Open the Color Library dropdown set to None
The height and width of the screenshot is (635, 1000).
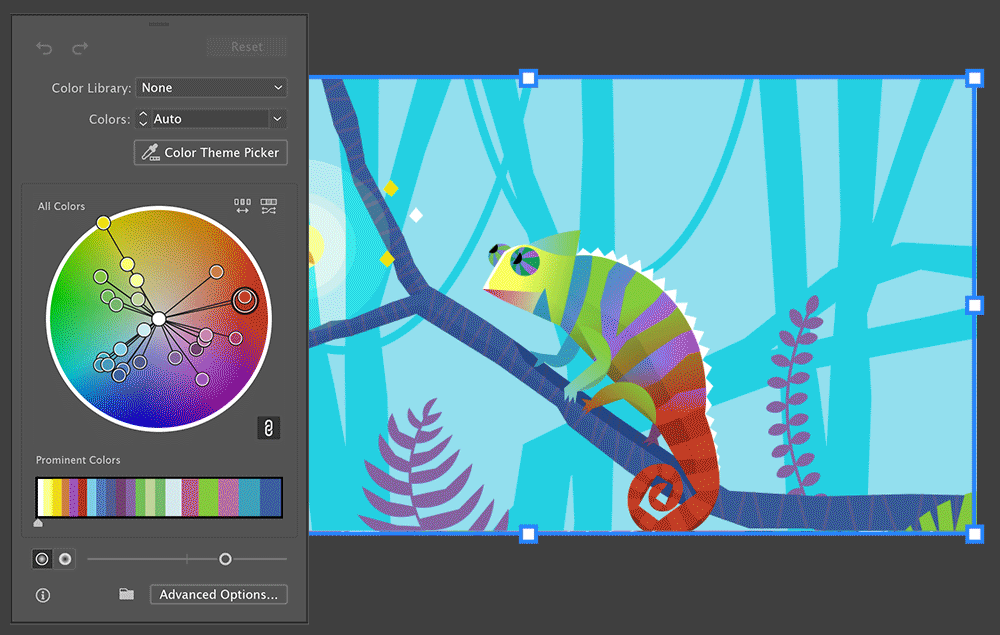210,87
